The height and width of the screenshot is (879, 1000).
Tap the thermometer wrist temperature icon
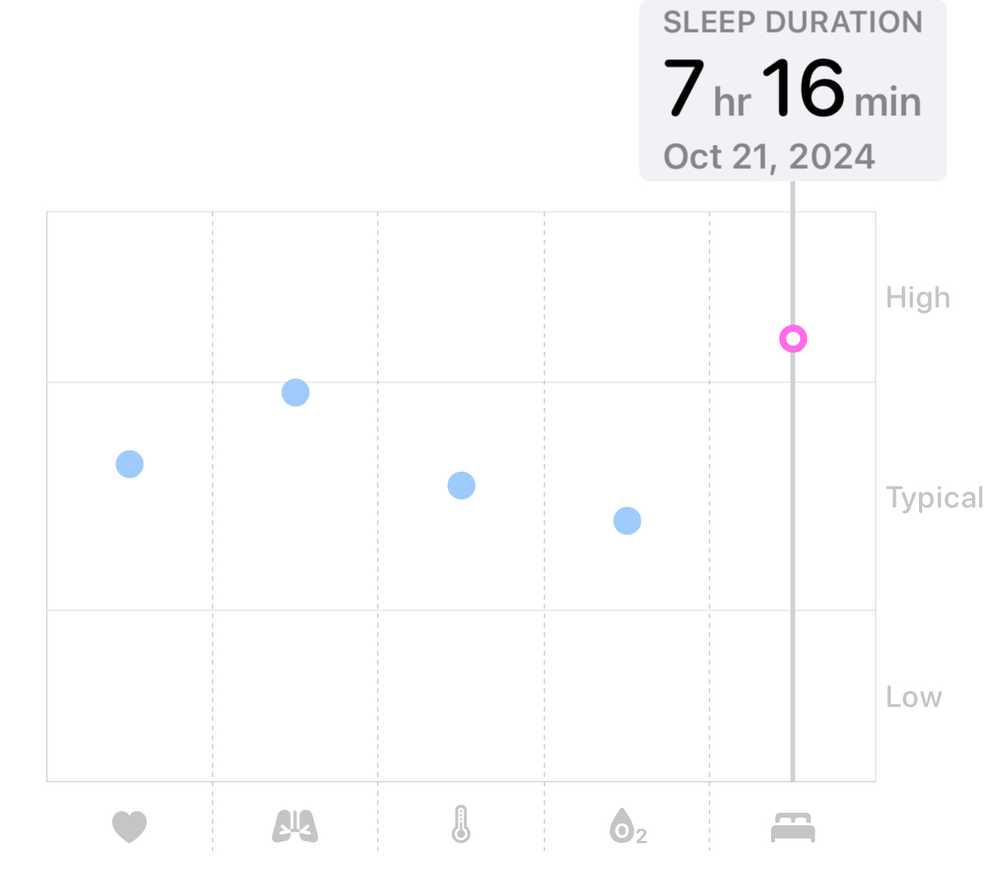tap(460, 827)
